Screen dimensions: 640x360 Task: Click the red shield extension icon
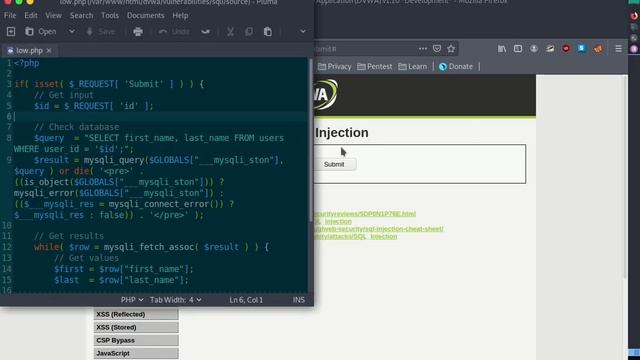click(x=566, y=49)
